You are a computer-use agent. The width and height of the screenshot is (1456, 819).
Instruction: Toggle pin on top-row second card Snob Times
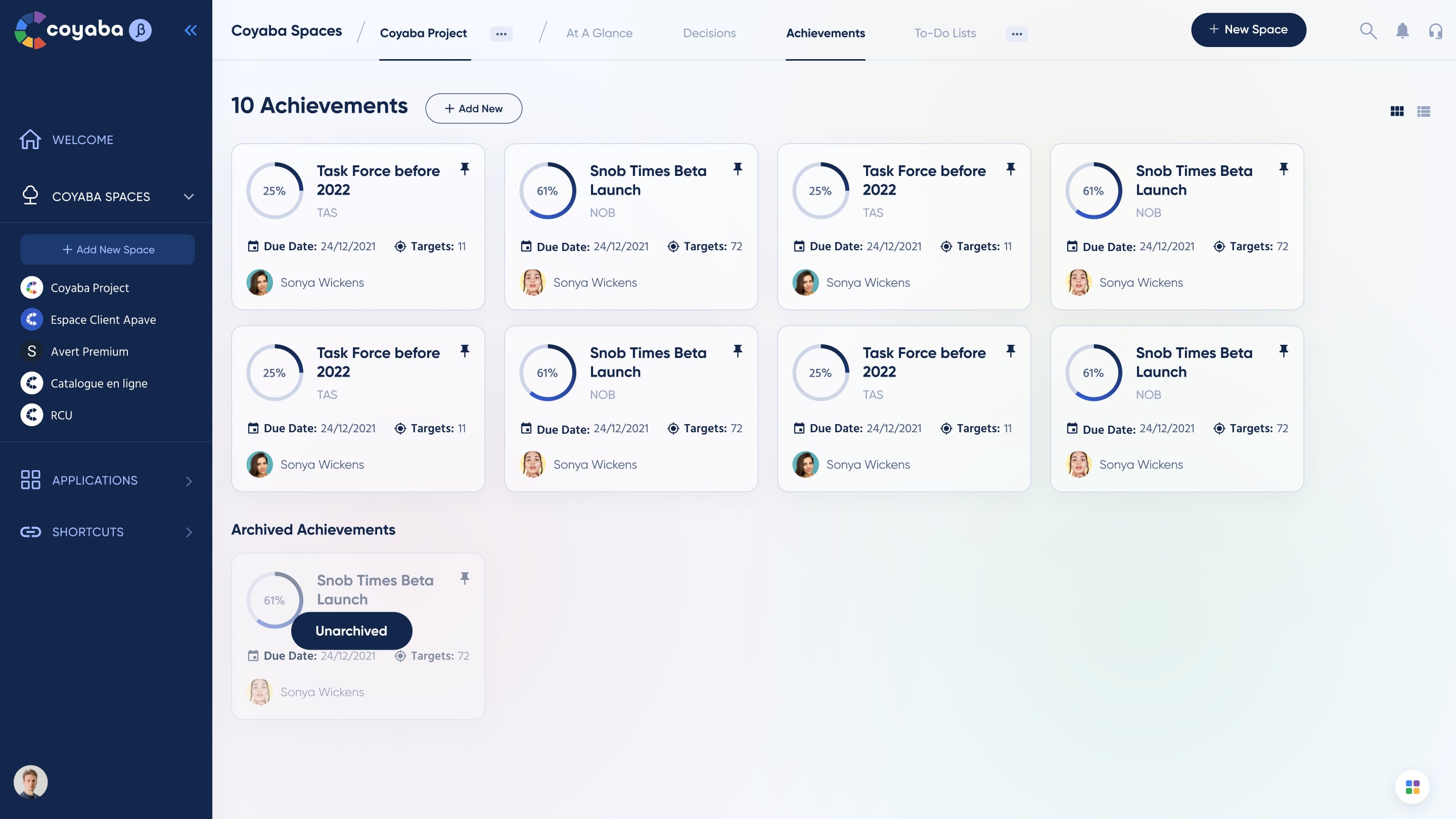pos(738,169)
